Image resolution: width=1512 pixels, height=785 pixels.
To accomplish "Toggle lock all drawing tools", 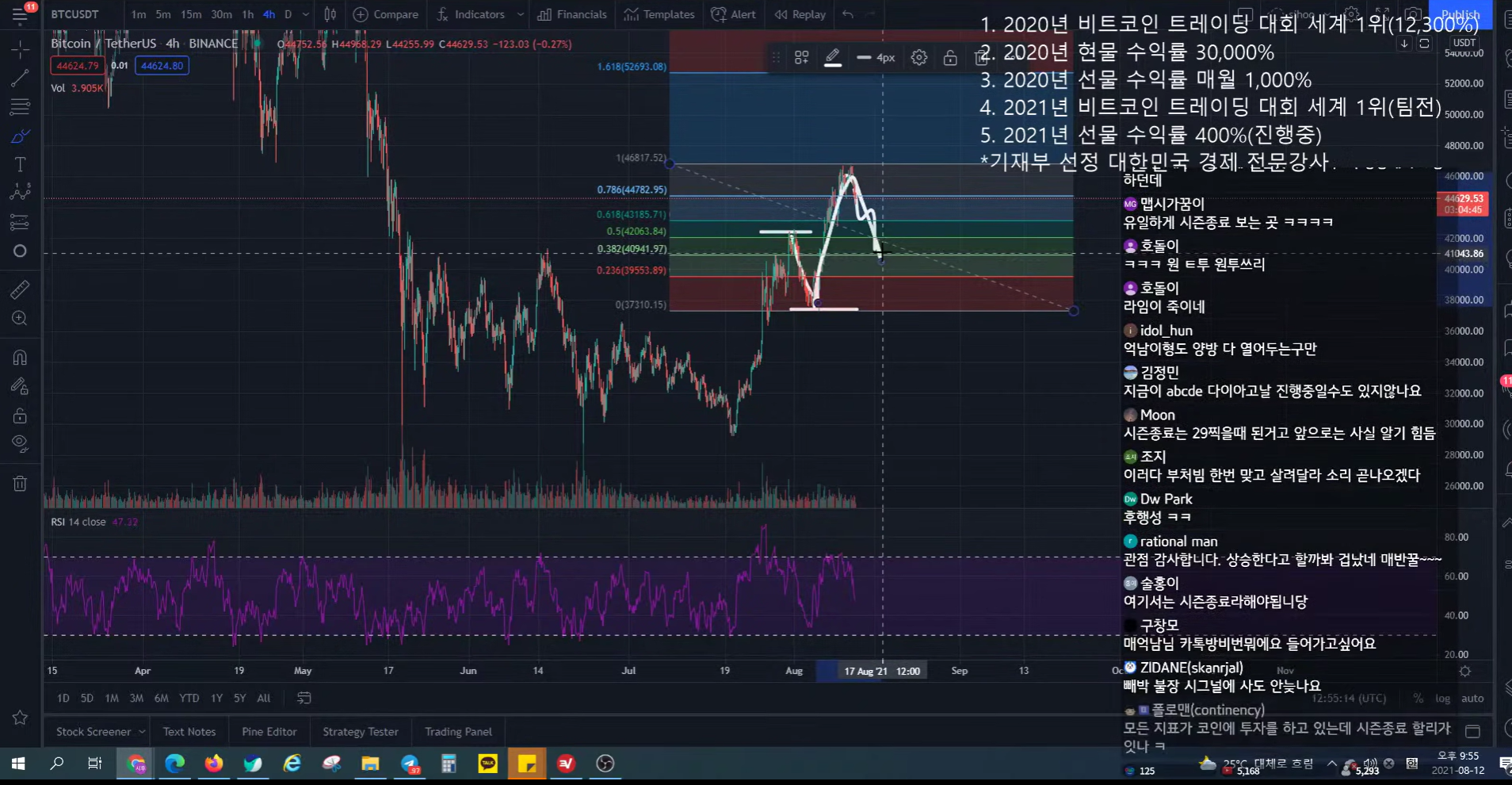I will coord(20,415).
